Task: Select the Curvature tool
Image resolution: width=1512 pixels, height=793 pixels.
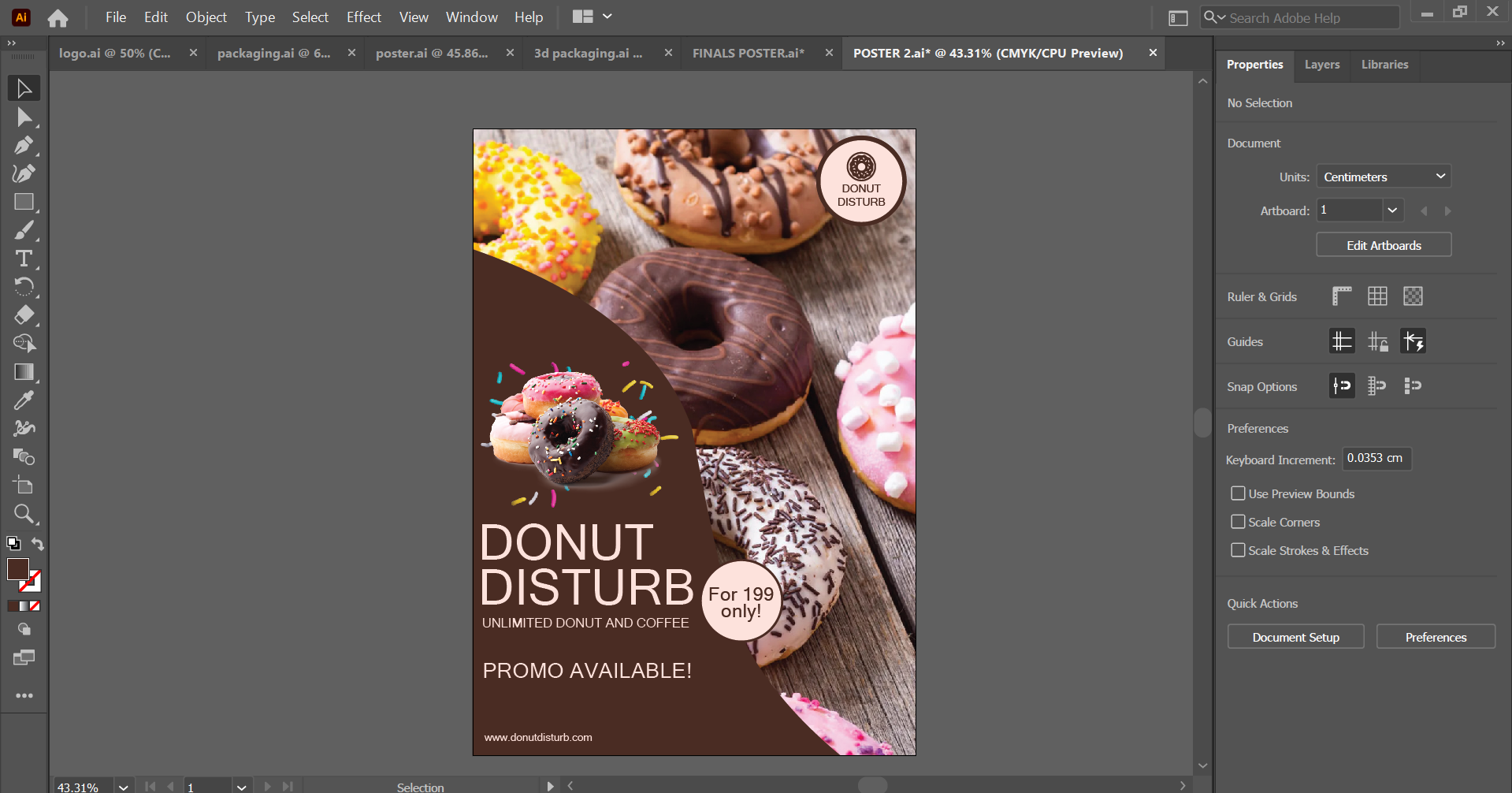Action: pos(24,174)
